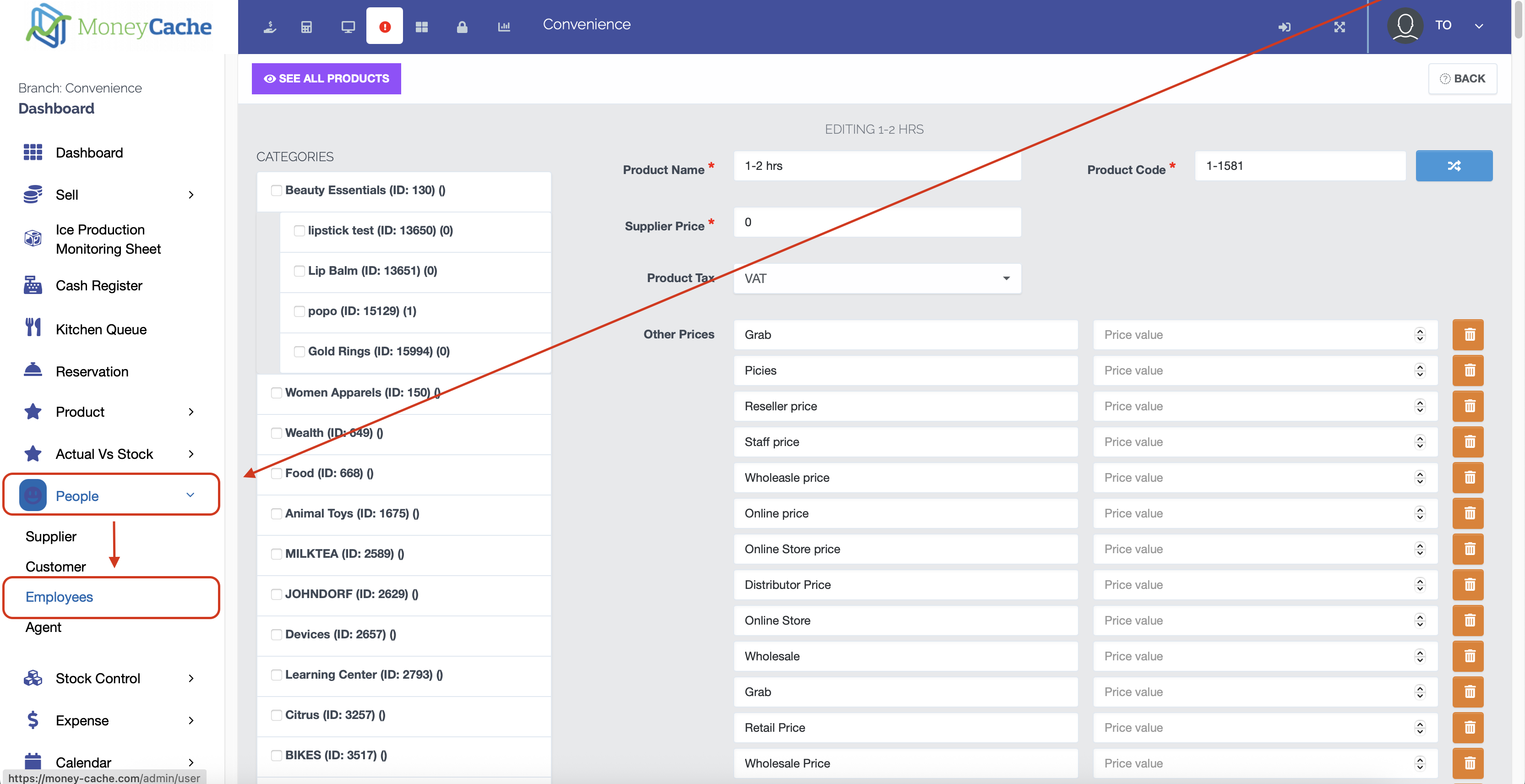
Task: Click the fullscreen expand icon
Action: [1340, 27]
